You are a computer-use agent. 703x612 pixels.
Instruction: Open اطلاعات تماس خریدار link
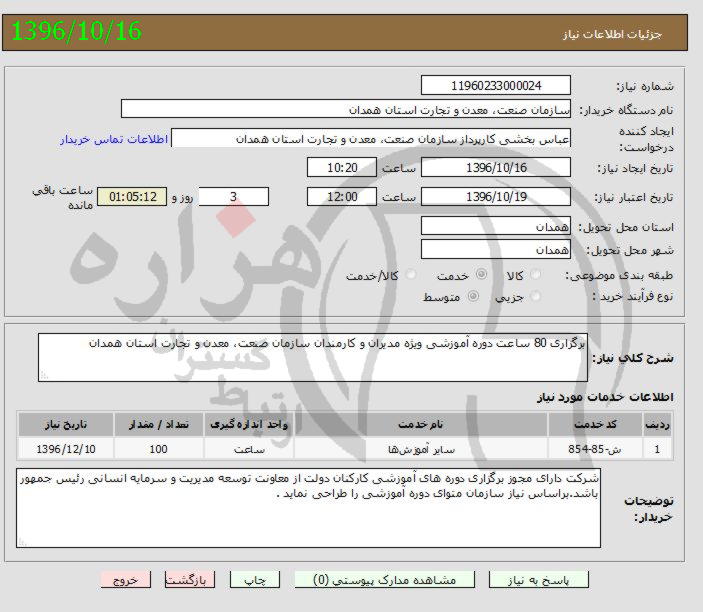[114, 139]
